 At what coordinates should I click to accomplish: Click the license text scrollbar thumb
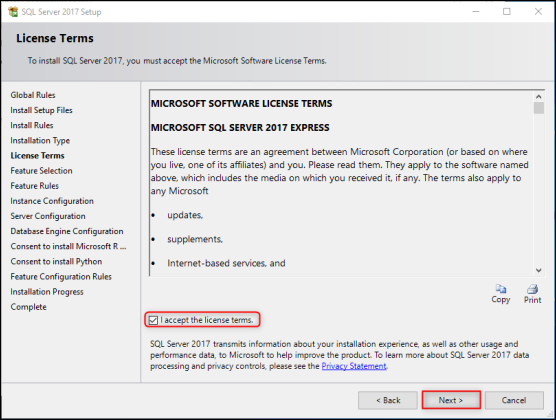click(x=539, y=108)
